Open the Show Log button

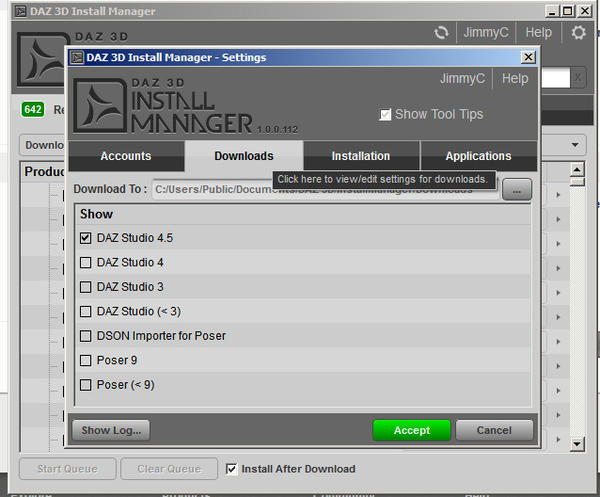coord(111,430)
